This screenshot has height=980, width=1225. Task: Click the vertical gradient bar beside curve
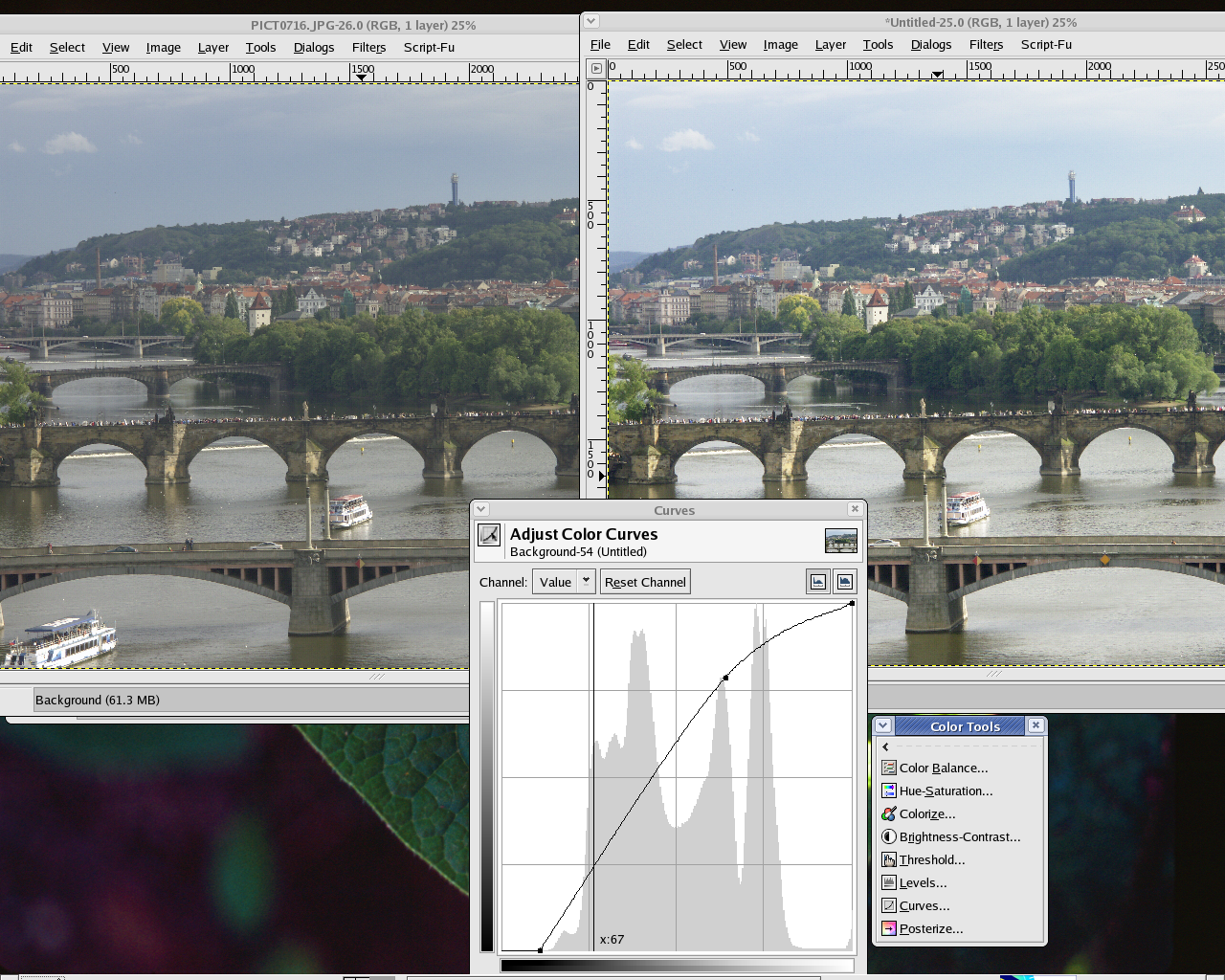(487, 776)
